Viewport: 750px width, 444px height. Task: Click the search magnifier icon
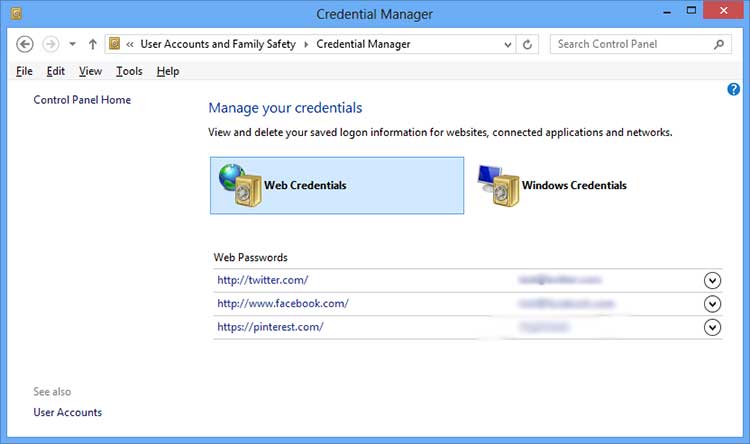719,44
